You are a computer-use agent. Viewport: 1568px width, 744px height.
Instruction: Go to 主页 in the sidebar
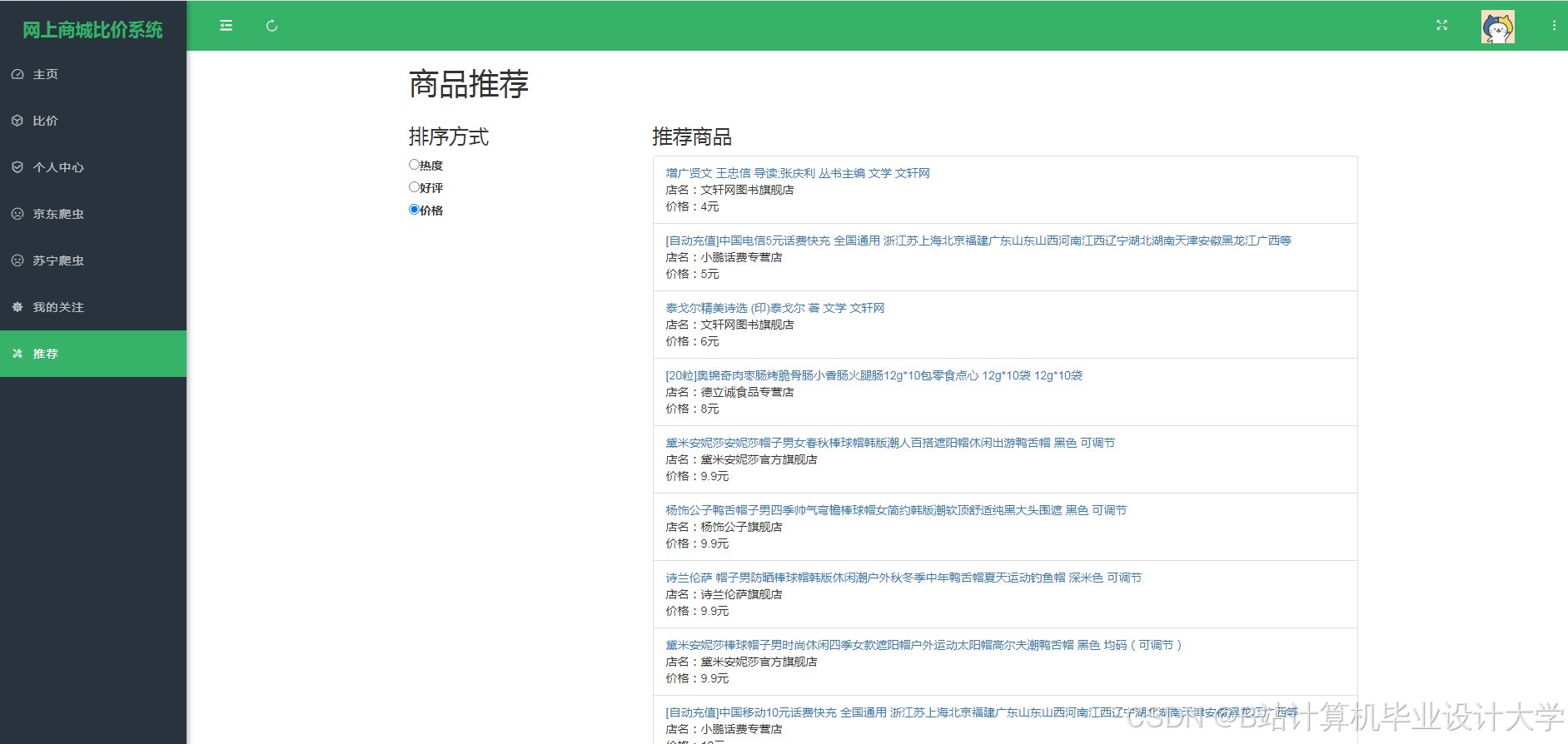click(93, 74)
